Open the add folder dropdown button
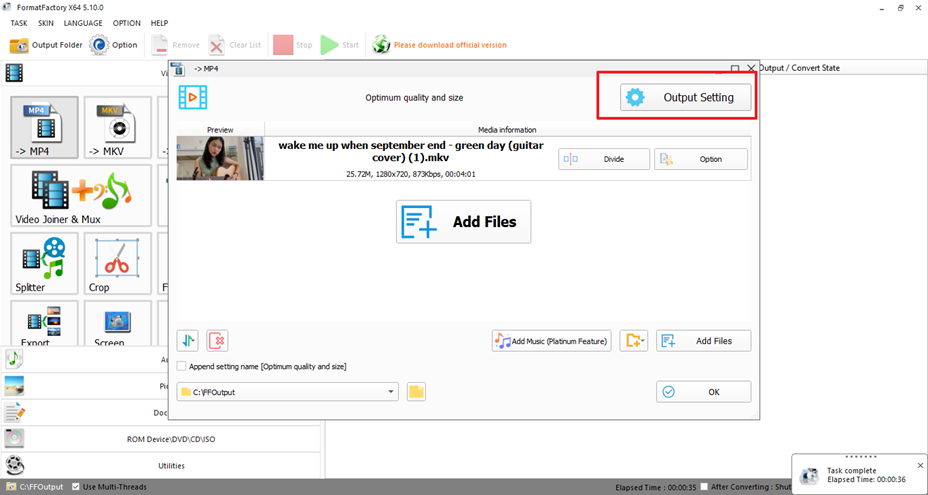Image resolution: width=928 pixels, height=495 pixels. pyautogui.click(x=634, y=340)
